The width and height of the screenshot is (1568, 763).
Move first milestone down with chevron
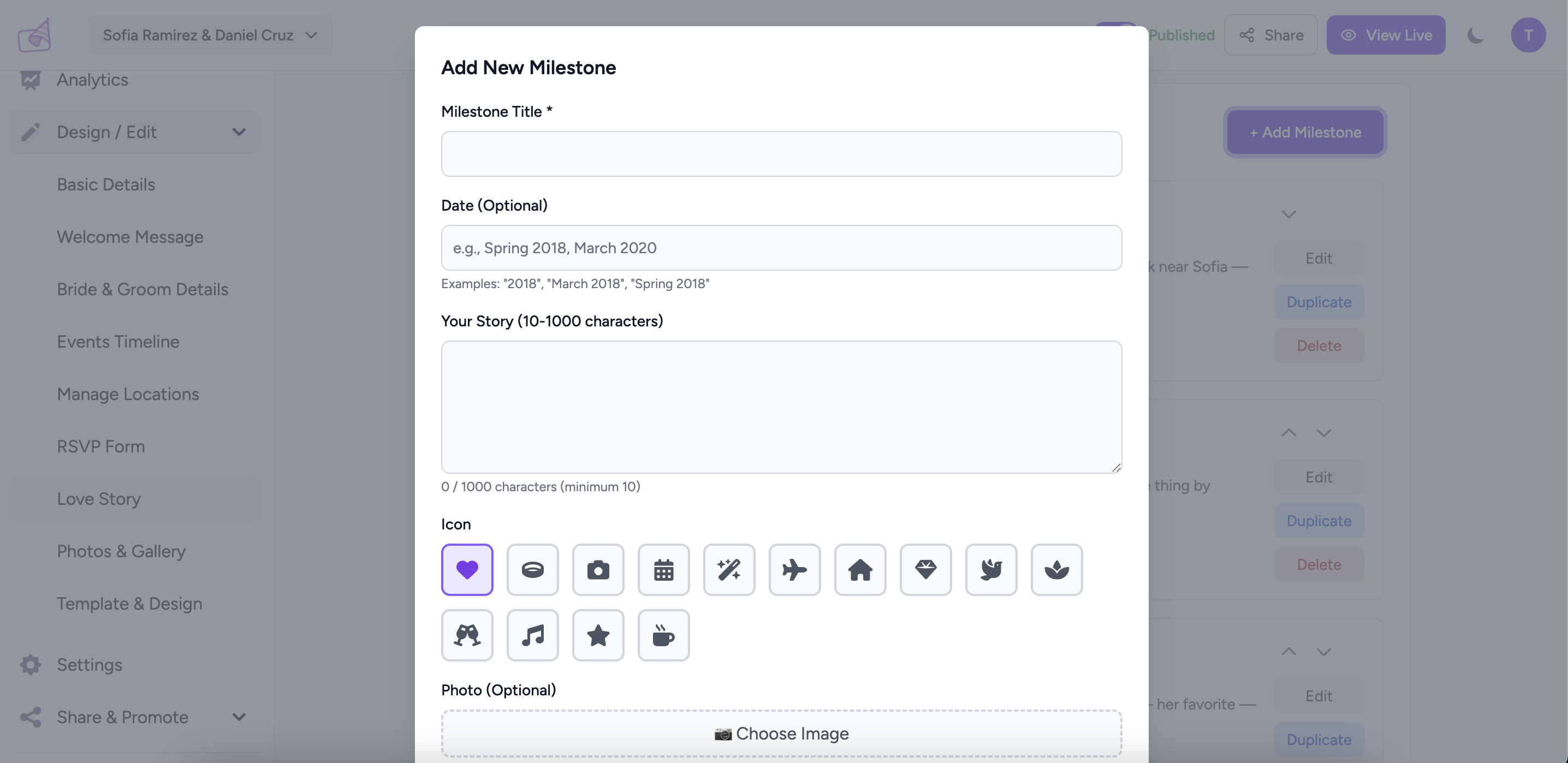pyautogui.click(x=1288, y=214)
